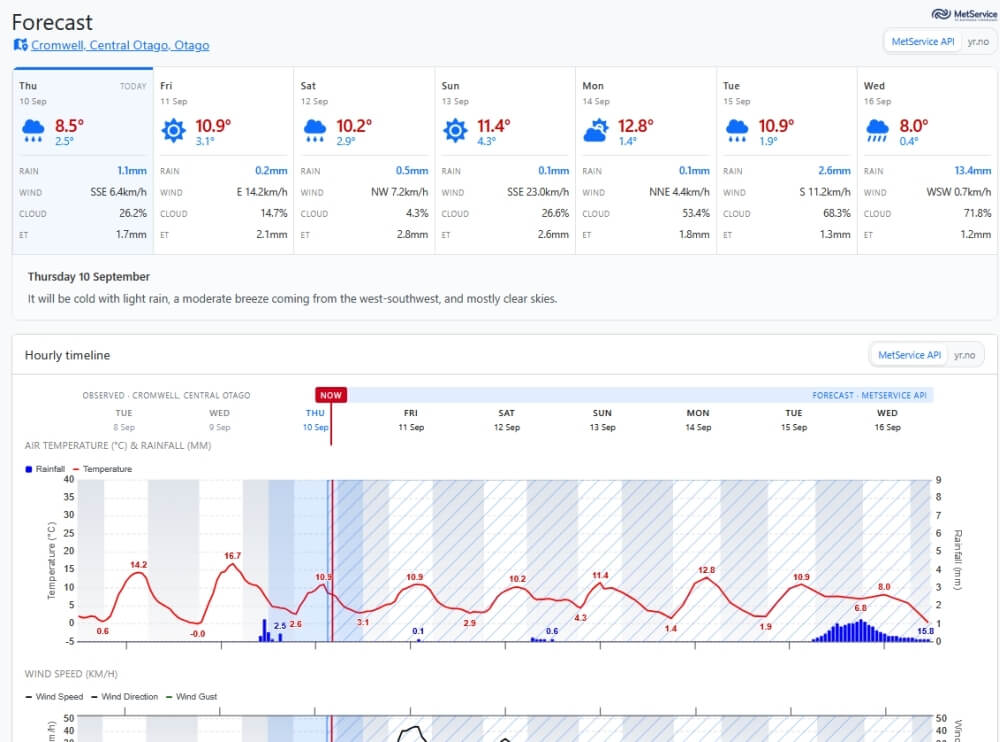Click the Forecast page heading
This screenshot has height=742, width=1000.
tap(52, 22)
